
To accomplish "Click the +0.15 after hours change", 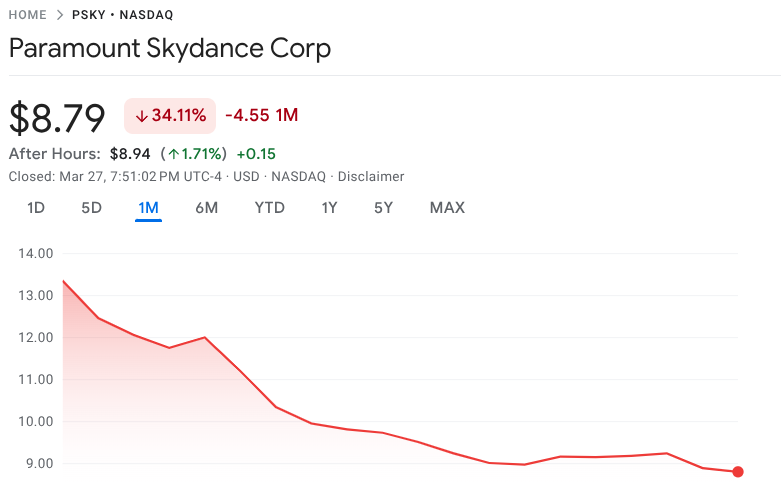I will [x=256, y=154].
